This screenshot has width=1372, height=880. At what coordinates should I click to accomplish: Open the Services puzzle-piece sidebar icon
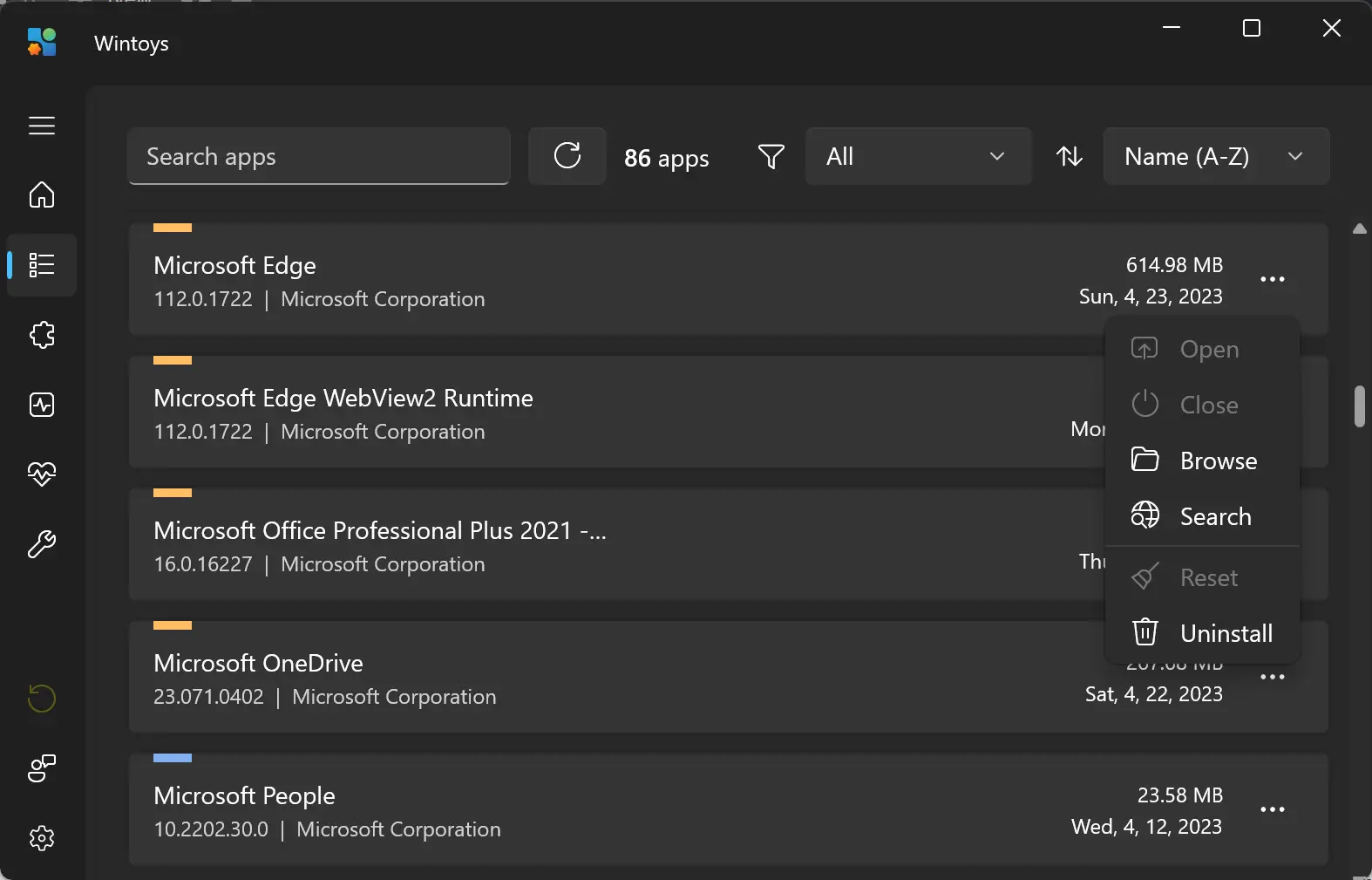click(x=41, y=335)
